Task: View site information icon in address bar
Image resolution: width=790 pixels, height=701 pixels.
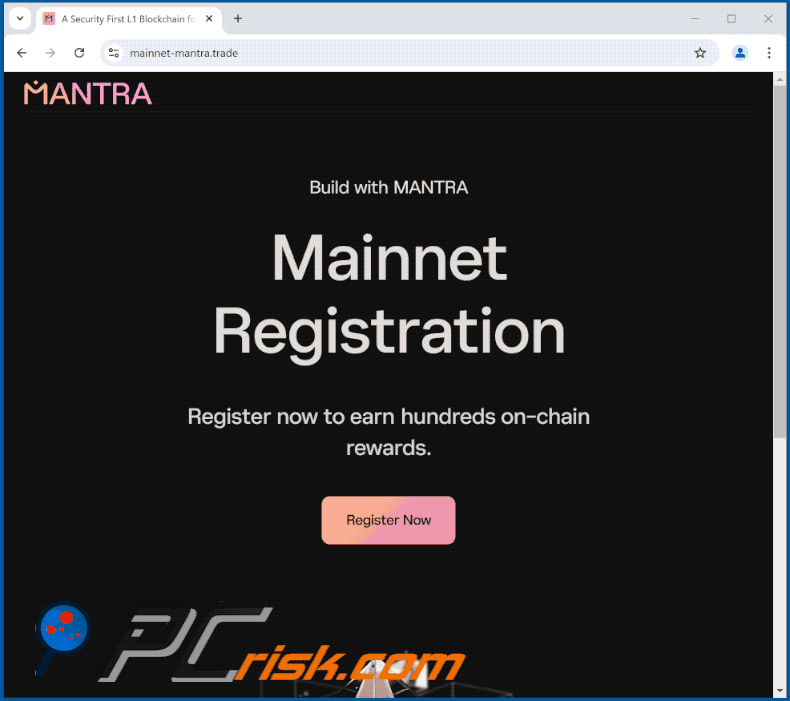Action: coord(114,53)
